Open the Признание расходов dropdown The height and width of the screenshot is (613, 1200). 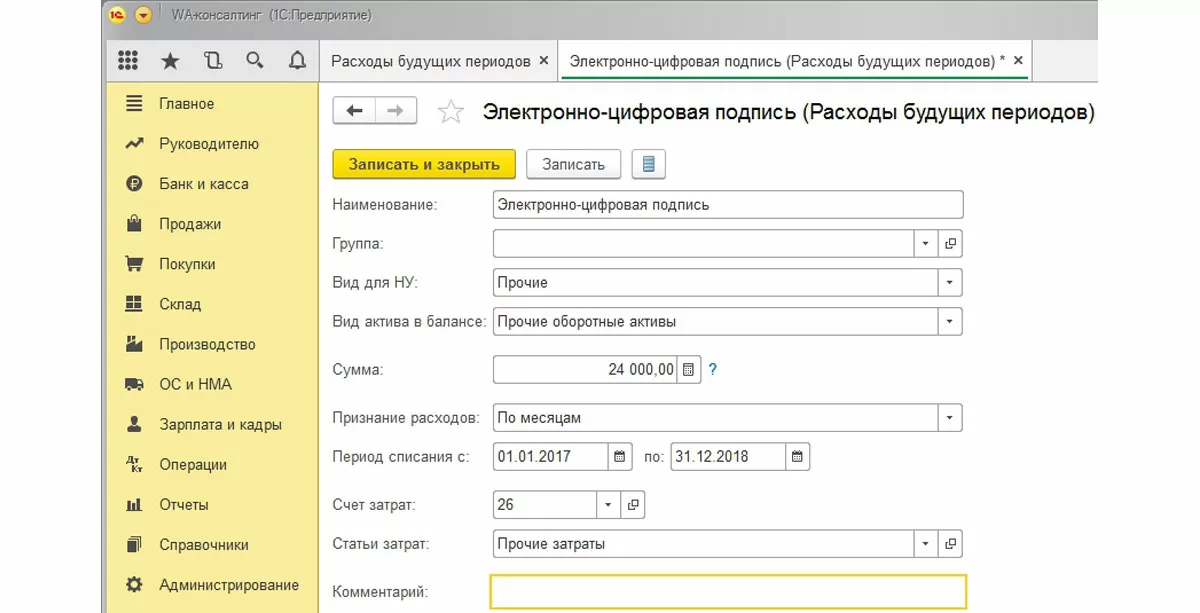click(x=950, y=417)
